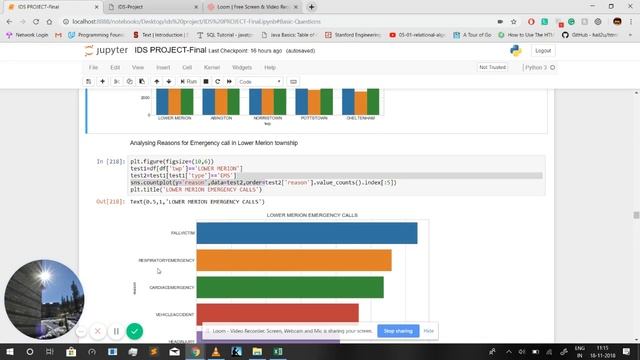Open VLC from the taskbar
Screen dimensions: 640x360
click(x=216, y=351)
